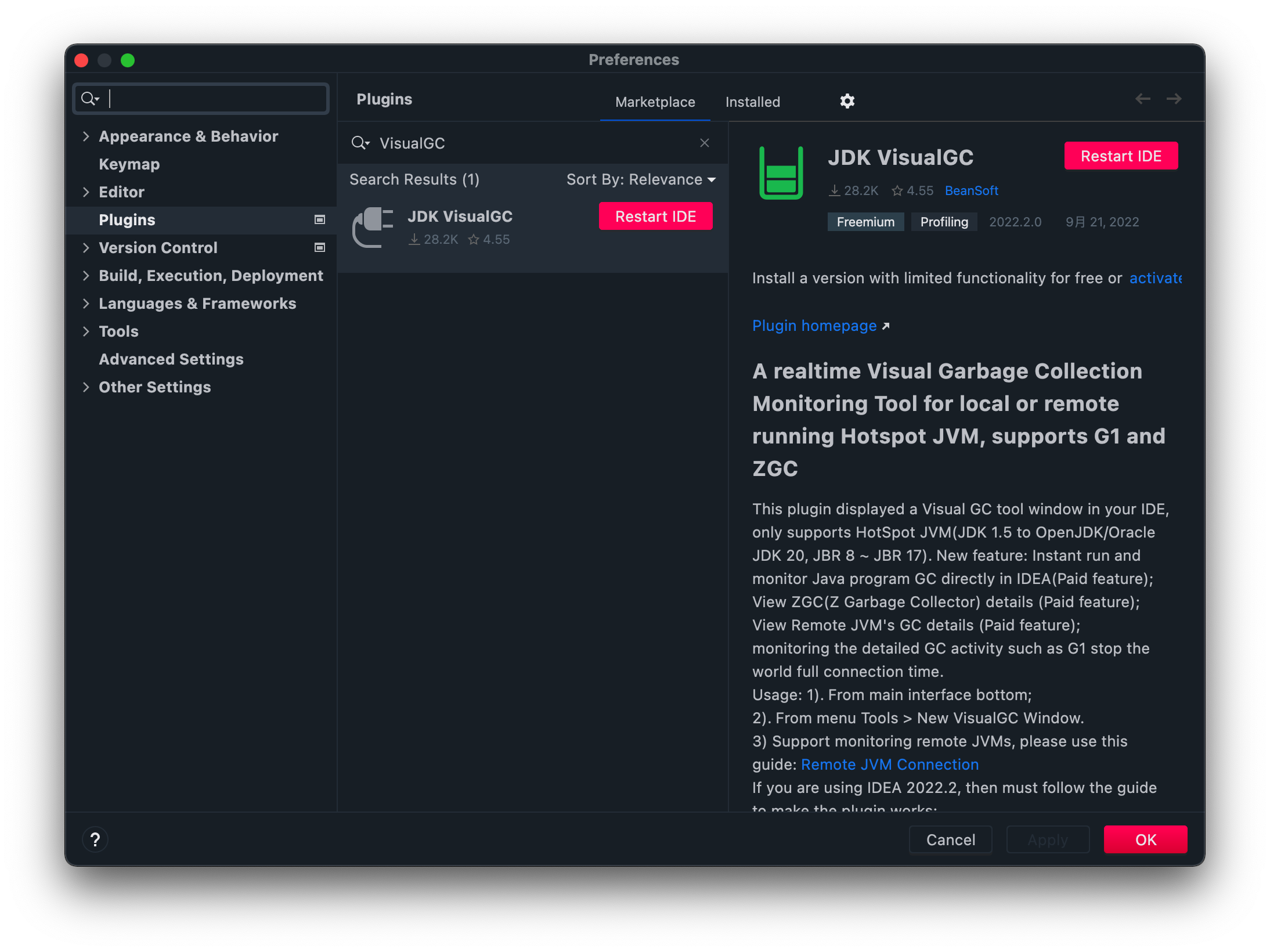Expand the Build, Execution, Deployment section
The height and width of the screenshot is (952, 1270).
87,275
